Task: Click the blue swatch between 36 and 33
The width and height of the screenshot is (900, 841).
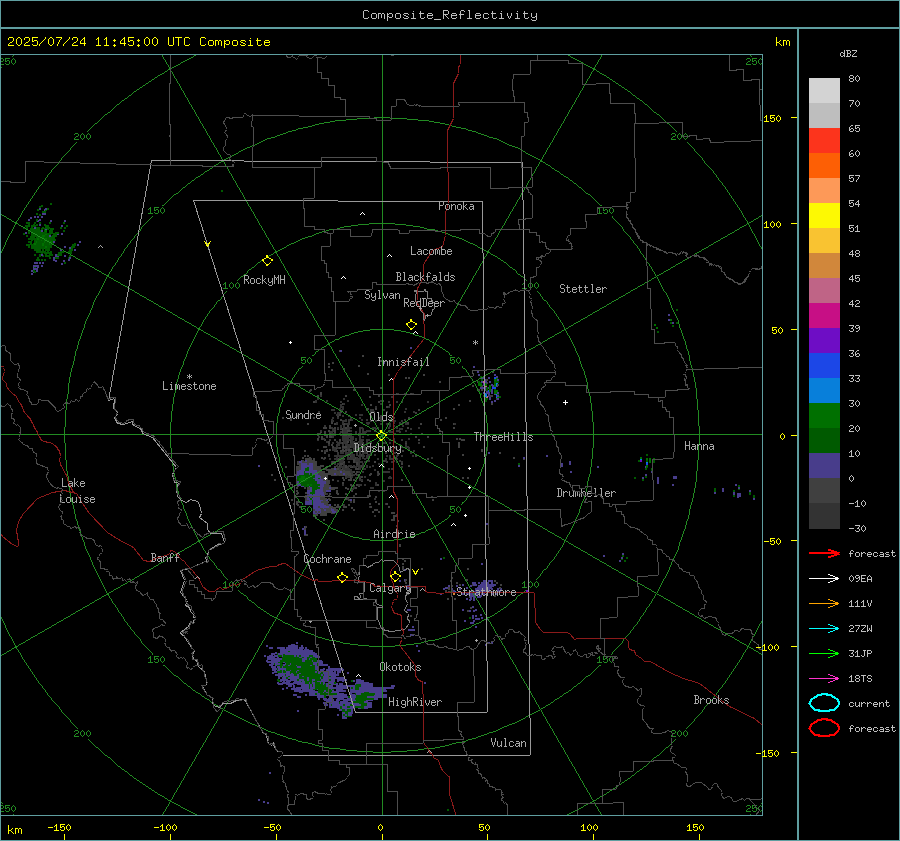Action: click(x=824, y=366)
